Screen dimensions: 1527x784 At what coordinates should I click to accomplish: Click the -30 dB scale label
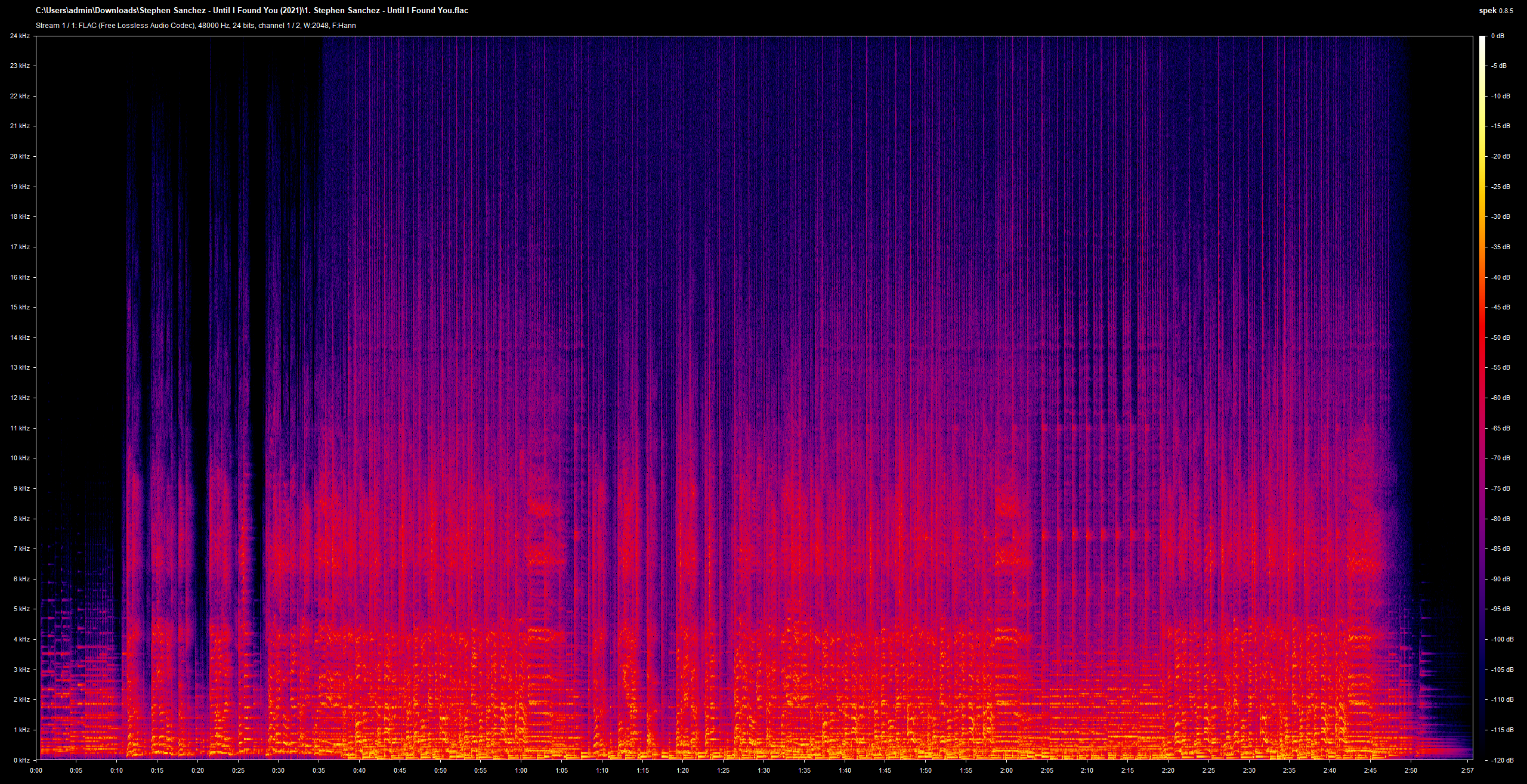point(1501,217)
